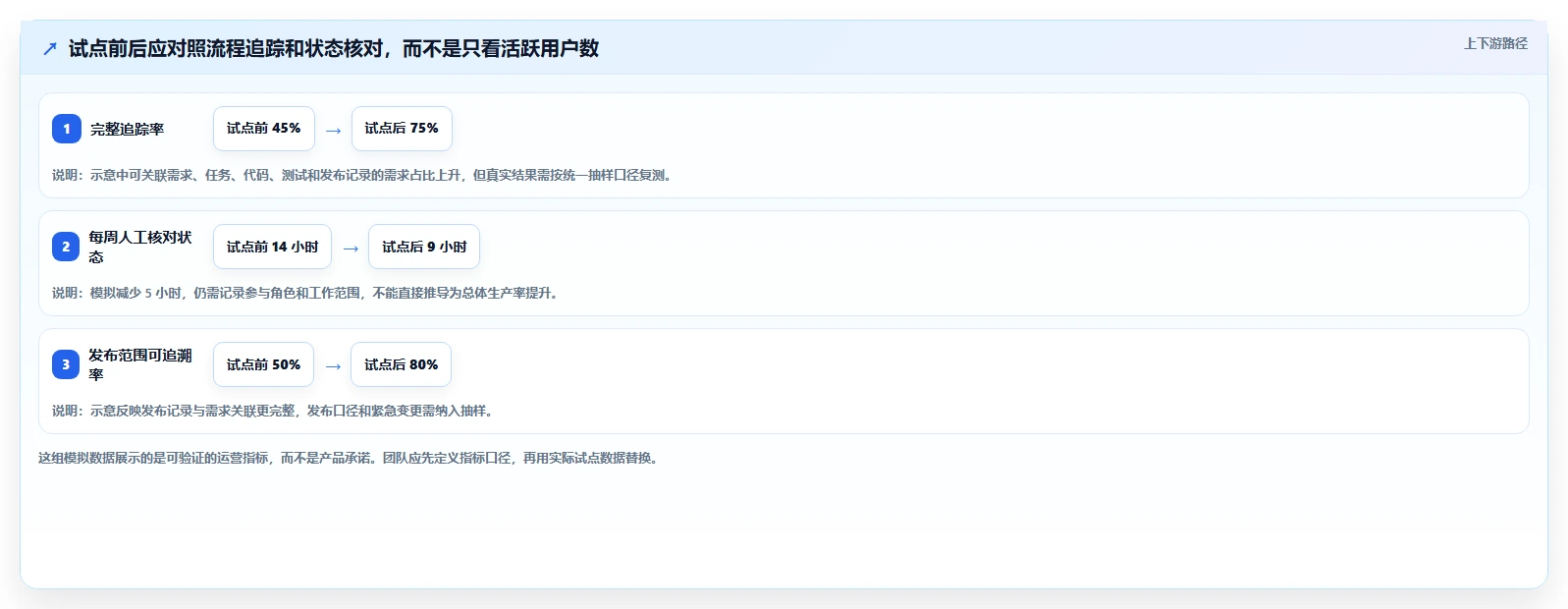Click the arrow between 50% and 80%
Screen dimensions: 1568x609
tap(333, 365)
